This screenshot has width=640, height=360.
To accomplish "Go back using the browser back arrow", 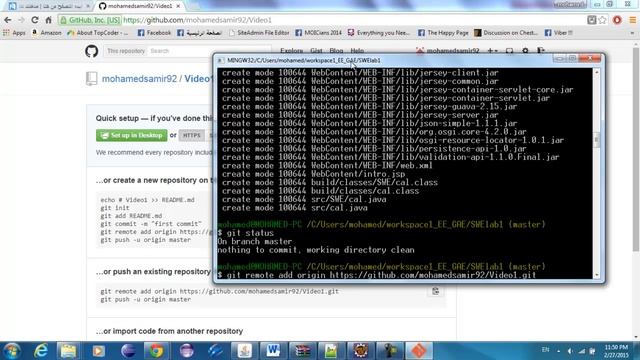I will (x=8, y=20).
